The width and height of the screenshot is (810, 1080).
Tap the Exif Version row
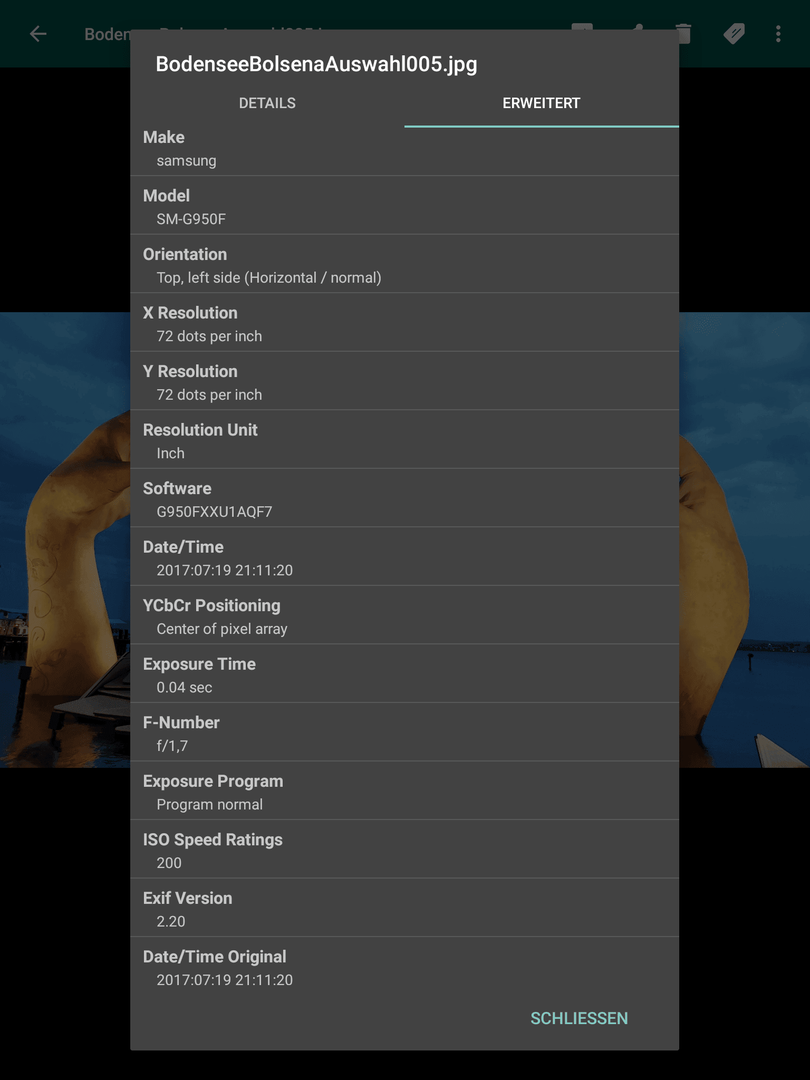point(404,910)
